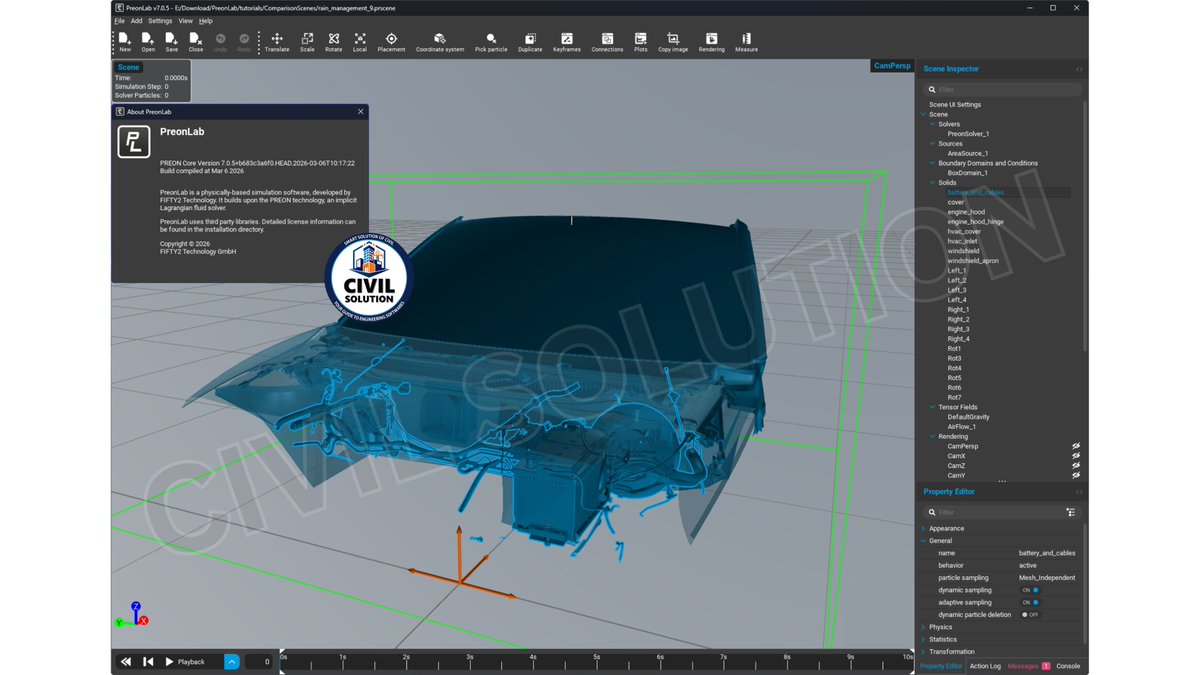Activate the Measure tool
Image resolution: width=1200 pixels, height=675 pixels.
click(x=746, y=42)
